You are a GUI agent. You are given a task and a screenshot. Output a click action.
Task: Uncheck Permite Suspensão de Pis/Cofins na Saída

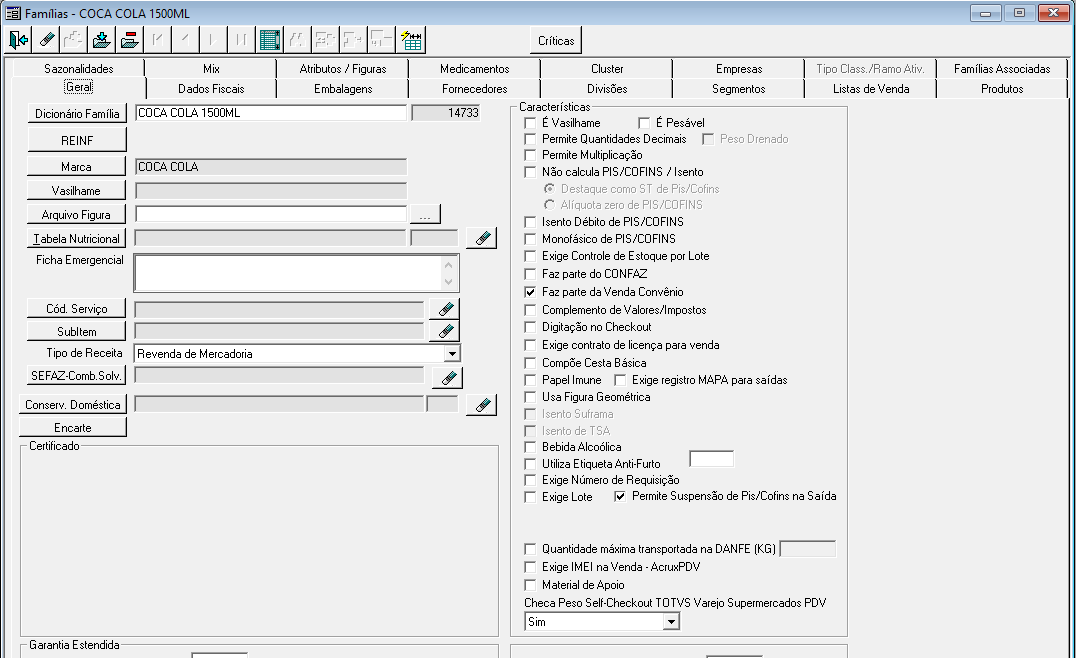pyautogui.click(x=620, y=496)
